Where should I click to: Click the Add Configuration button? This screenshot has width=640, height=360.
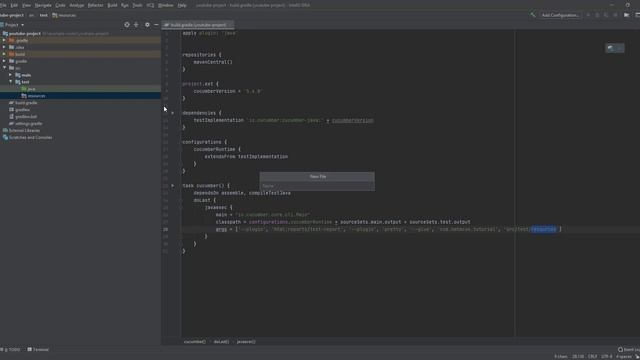560,15
